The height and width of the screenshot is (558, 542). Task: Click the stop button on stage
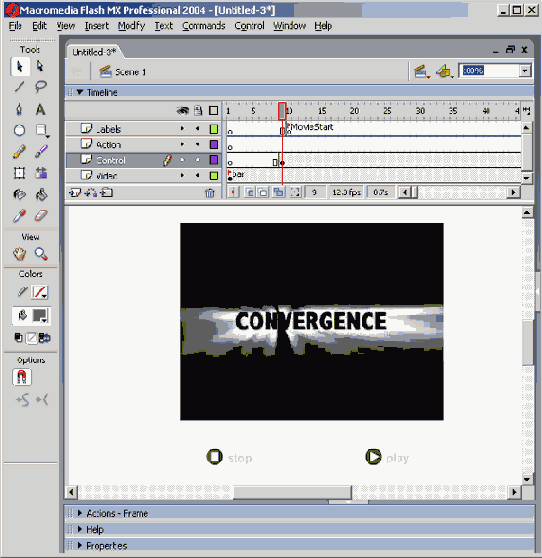[229, 457]
